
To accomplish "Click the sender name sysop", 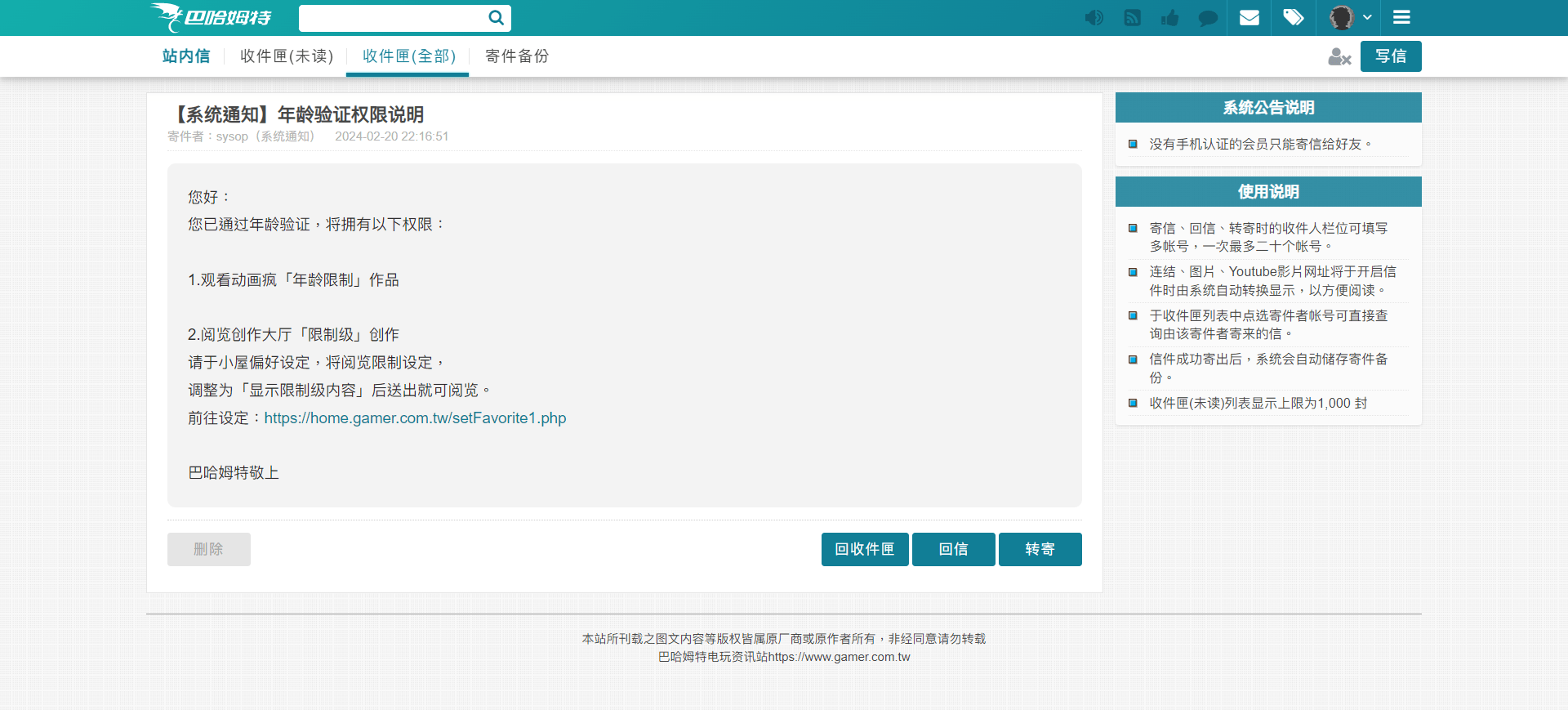I will point(232,136).
